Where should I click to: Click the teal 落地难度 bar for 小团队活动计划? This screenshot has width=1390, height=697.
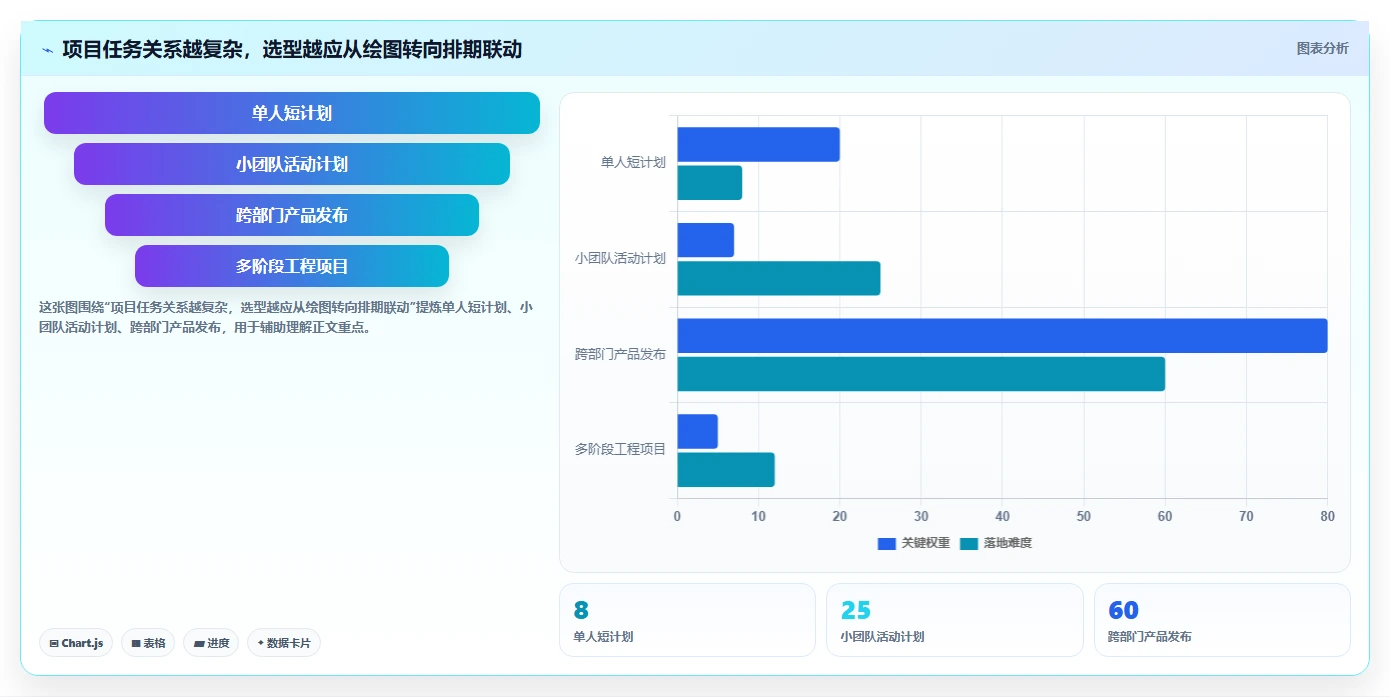[x=779, y=278]
